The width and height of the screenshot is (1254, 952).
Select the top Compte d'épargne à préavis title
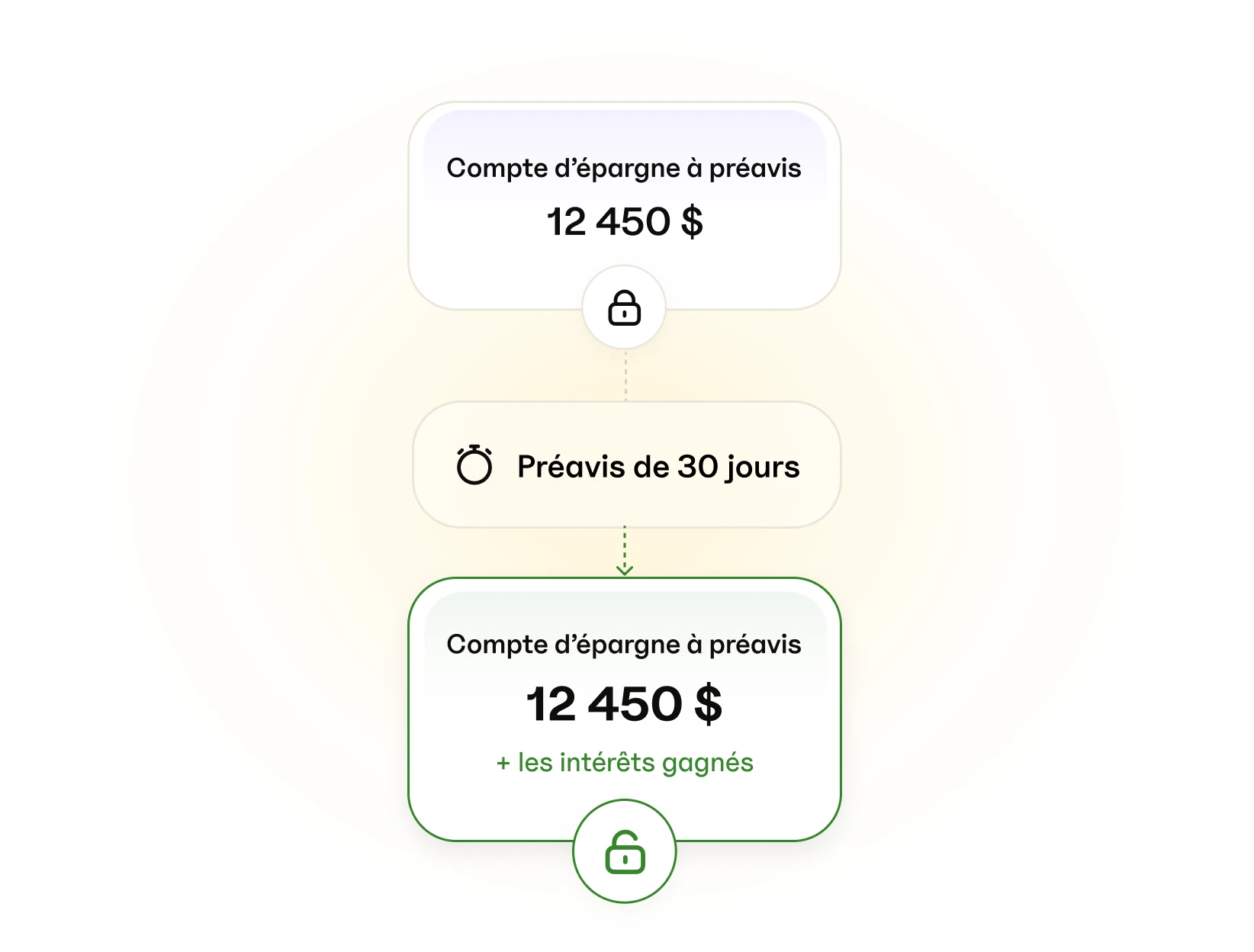pyautogui.click(x=624, y=169)
